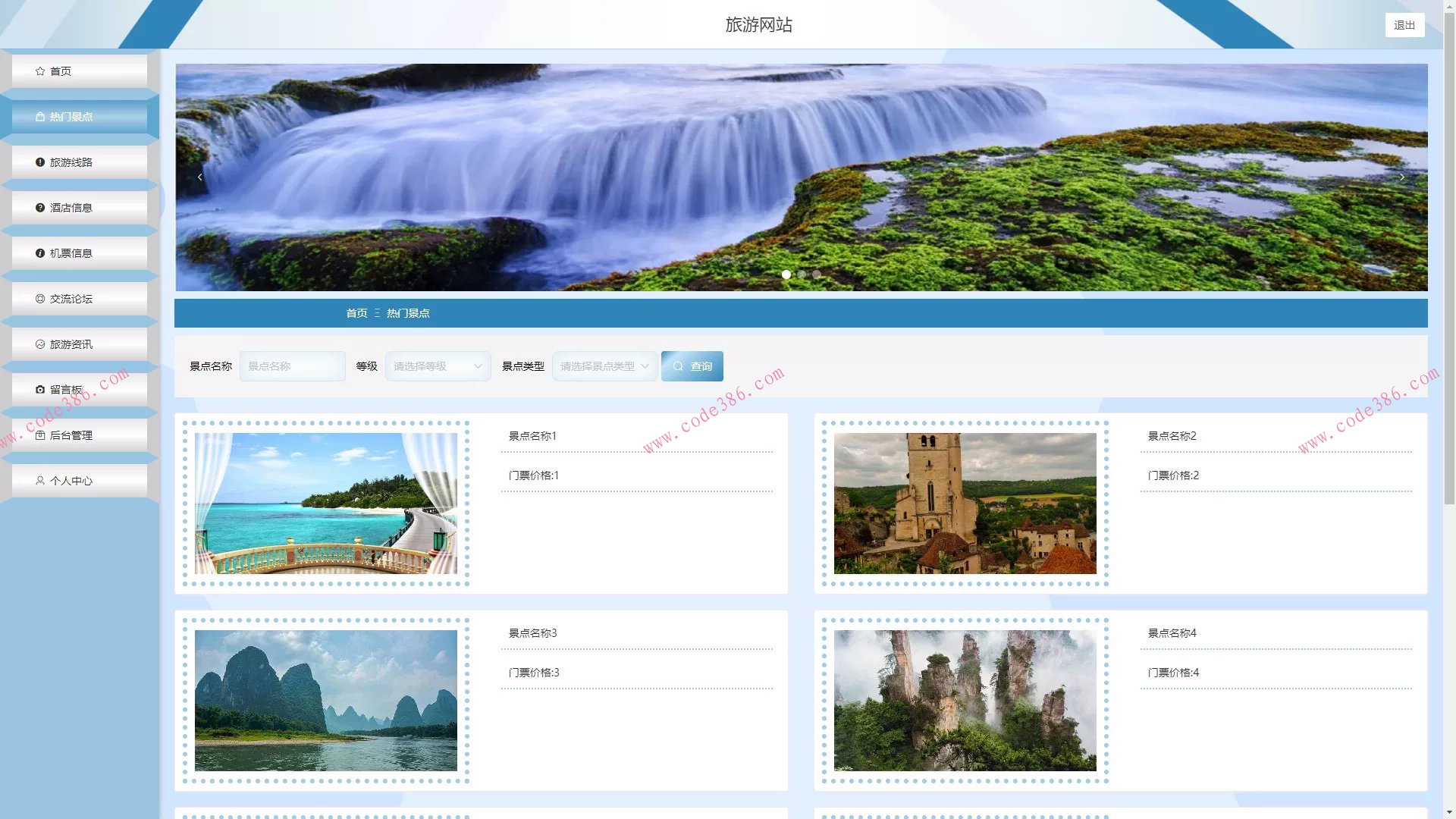Select the third carousel indicator dot
The image size is (1456, 819).
tap(817, 275)
